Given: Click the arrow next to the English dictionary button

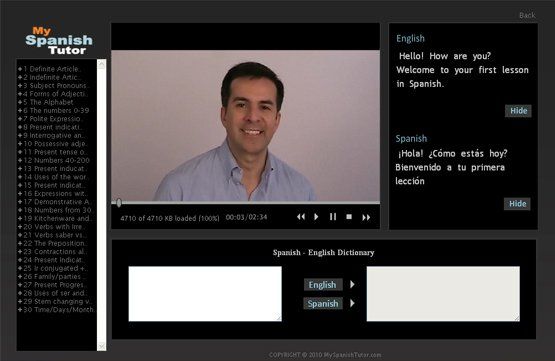Looking at the screenshot, I should [x=352, y=284].
